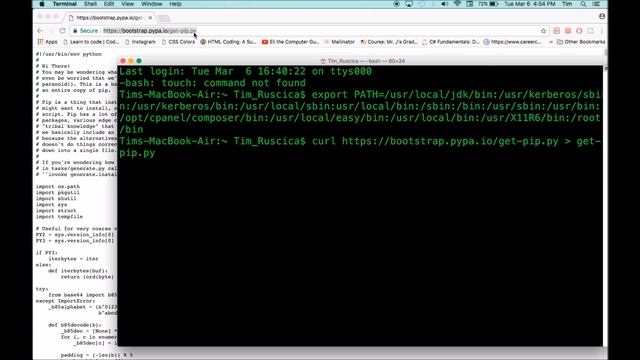
Task: Select the bootstrap.pypa.io browser tab
Action: pos(109,18)
